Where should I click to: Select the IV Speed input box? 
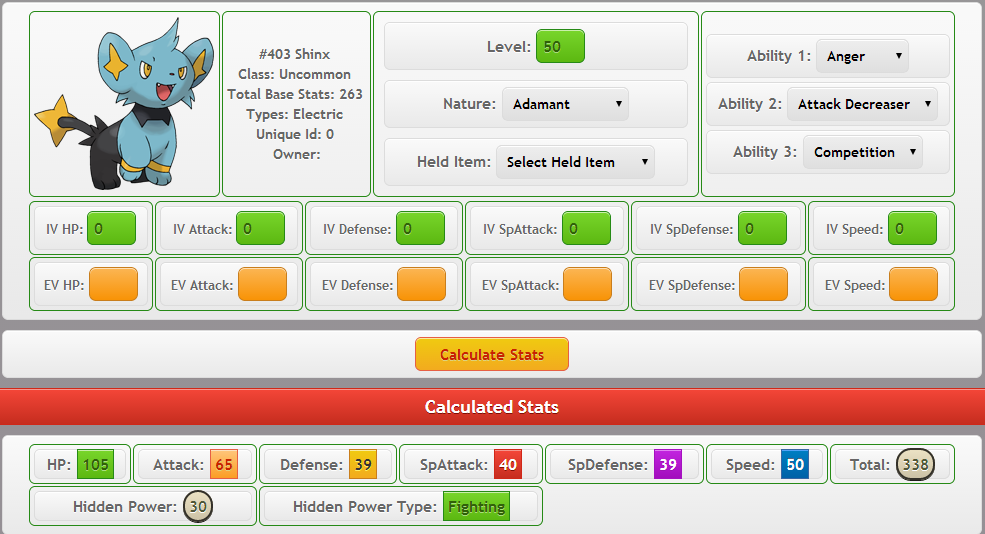point(912,229)
